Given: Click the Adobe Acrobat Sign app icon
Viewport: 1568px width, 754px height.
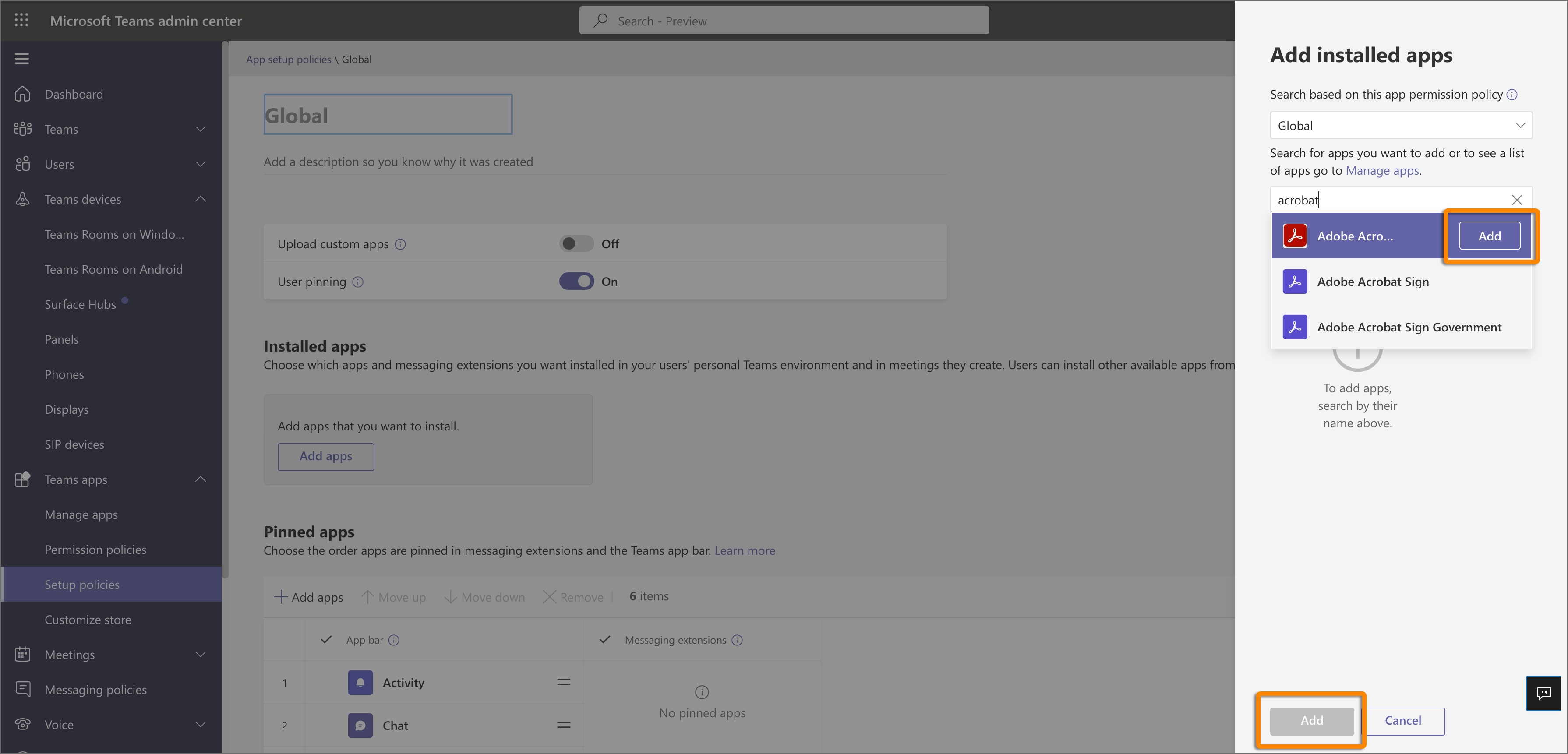Looking at the screenshot, I should (x=1295, y=281).
